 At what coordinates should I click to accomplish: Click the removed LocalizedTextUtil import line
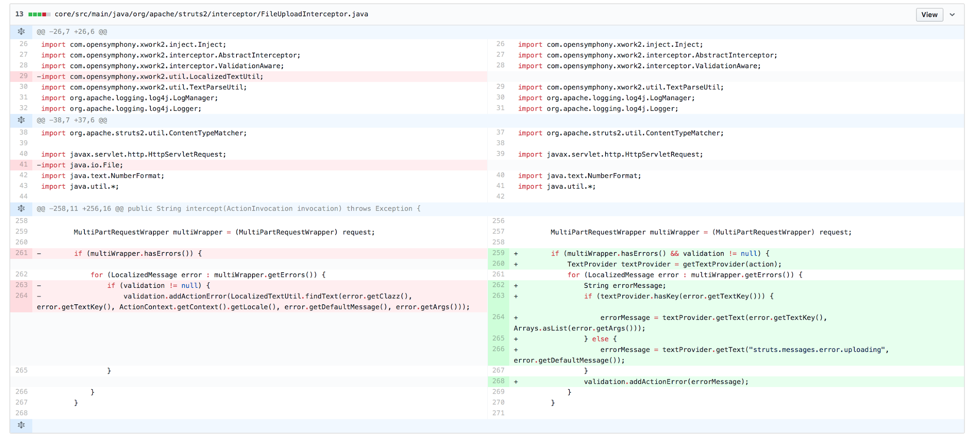[x=152, y=76]
